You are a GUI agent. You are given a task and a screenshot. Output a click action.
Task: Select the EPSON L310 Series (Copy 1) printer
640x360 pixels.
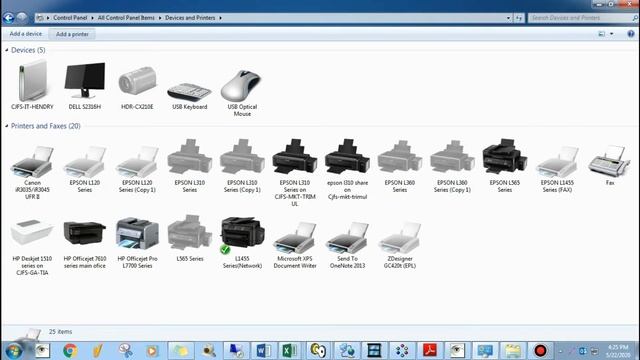coord(242,157)
